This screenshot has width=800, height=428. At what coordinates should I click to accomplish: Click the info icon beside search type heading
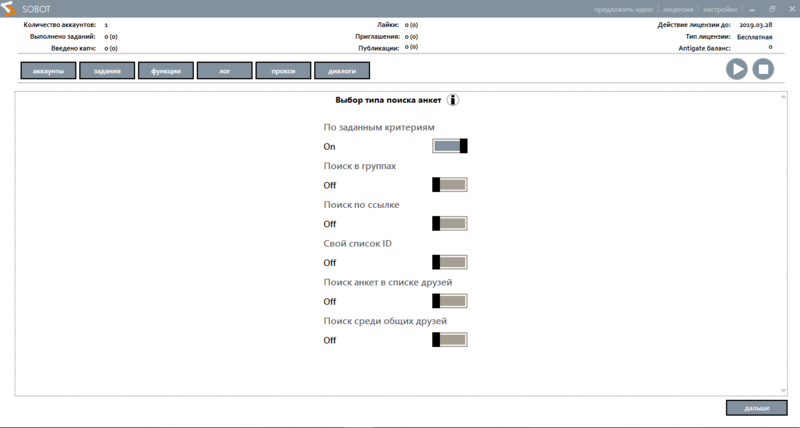tap(453, 100)
